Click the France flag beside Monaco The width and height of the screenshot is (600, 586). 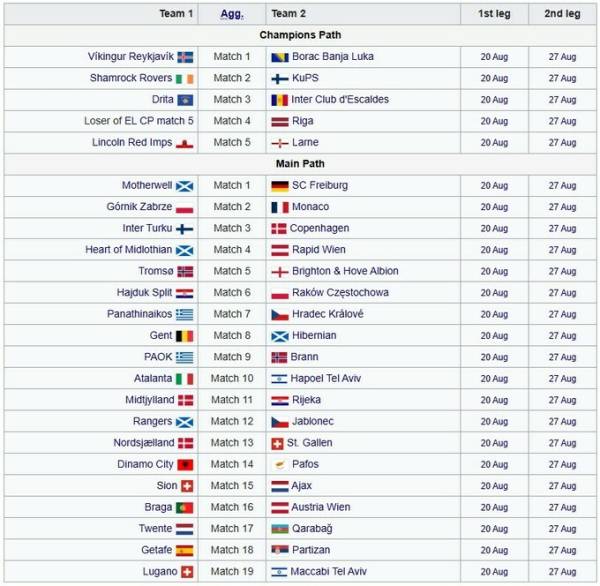coord(280,207)
